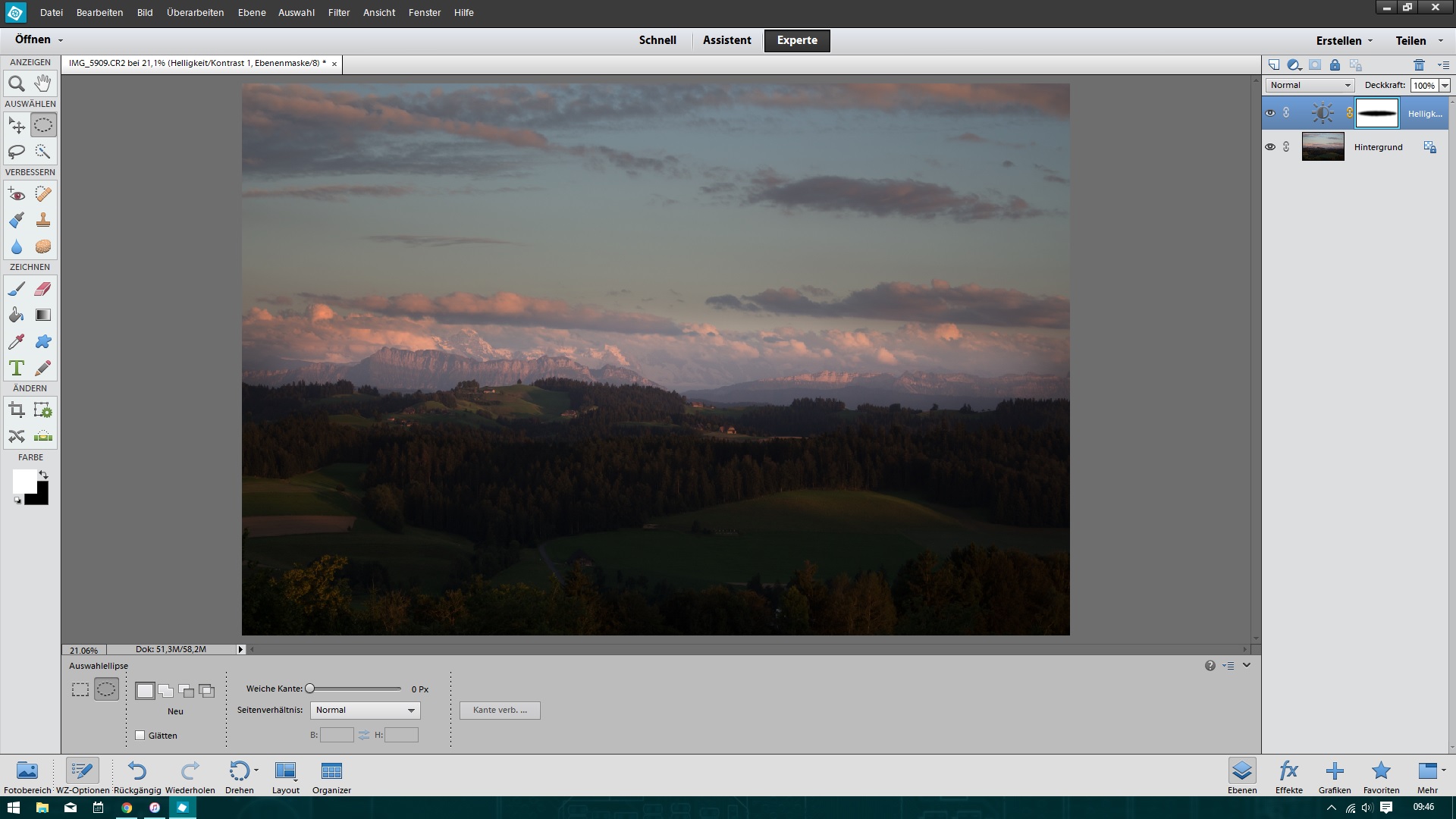The image size is (1456, 819).
Task: Click the Rückgängig undo button
Action: [137, 777]
